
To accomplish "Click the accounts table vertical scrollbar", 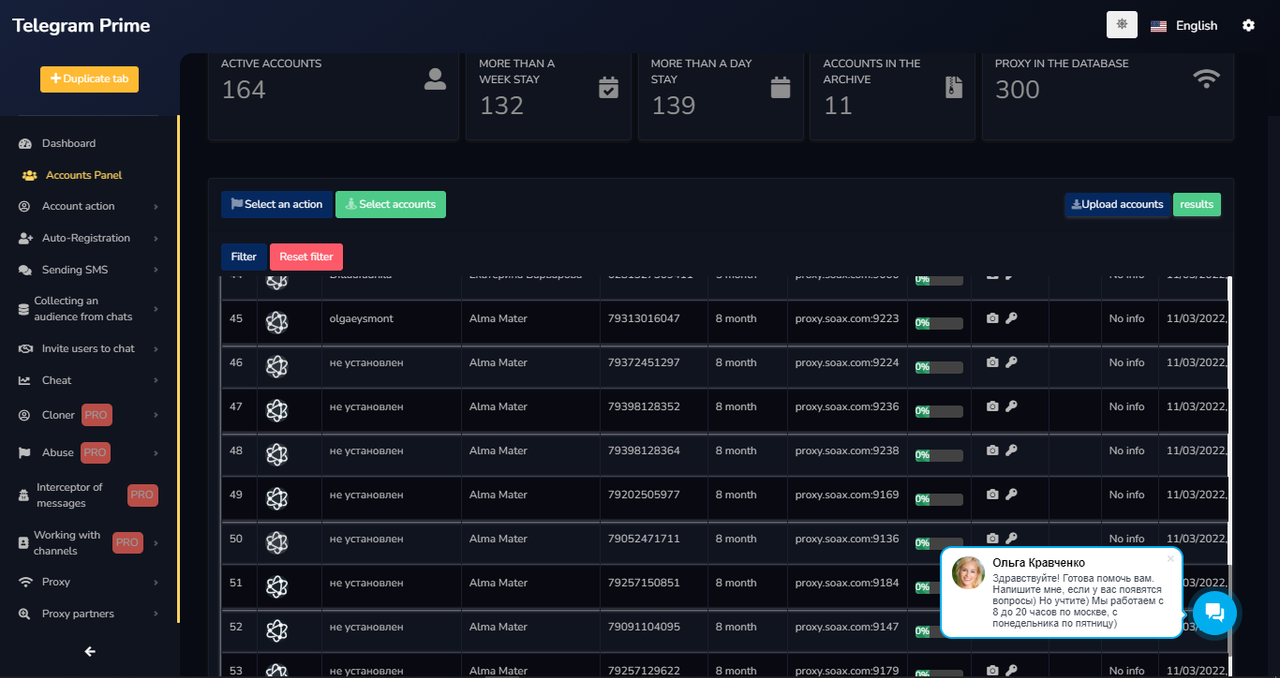I will [1230, 400].
